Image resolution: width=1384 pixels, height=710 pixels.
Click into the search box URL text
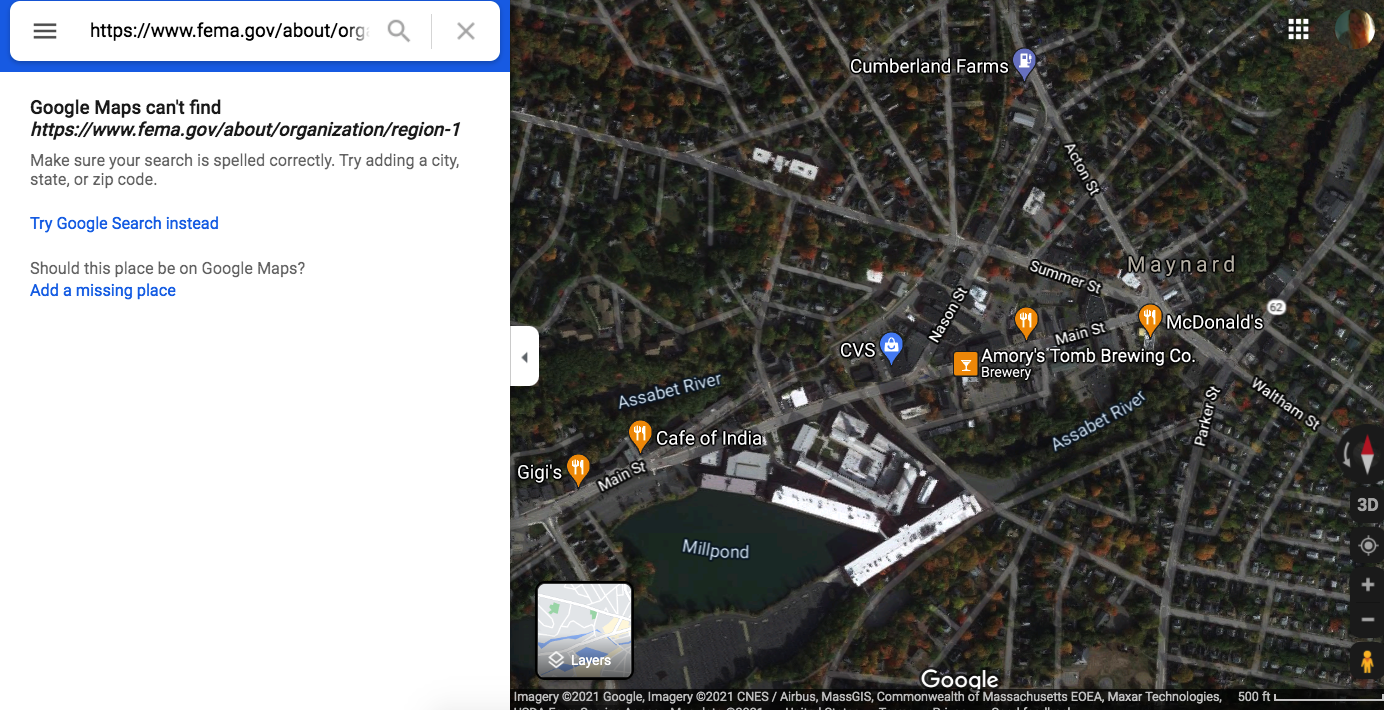coord(229,31)
